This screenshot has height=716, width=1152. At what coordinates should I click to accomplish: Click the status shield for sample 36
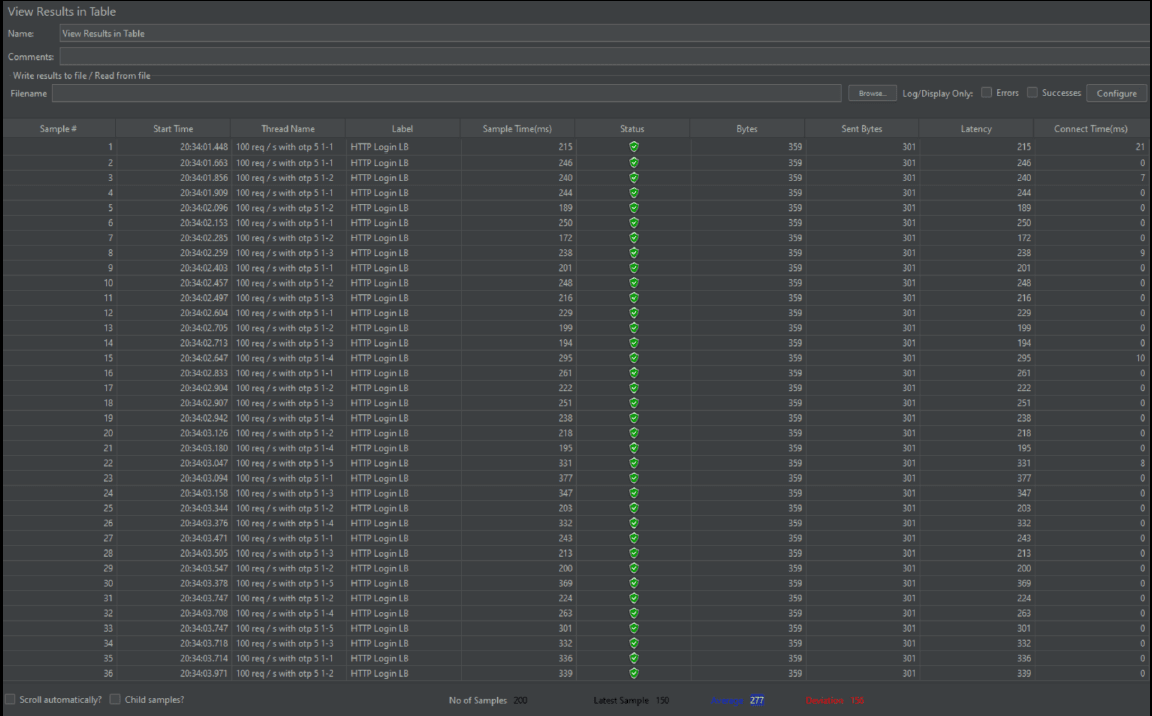tap(633, 674)
